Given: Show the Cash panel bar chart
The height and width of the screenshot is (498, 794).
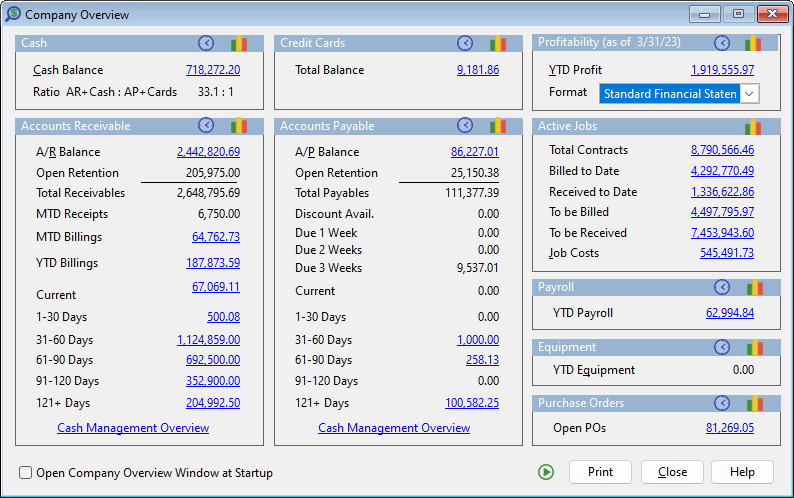Looking at the screenshot, I should (239, 43).
